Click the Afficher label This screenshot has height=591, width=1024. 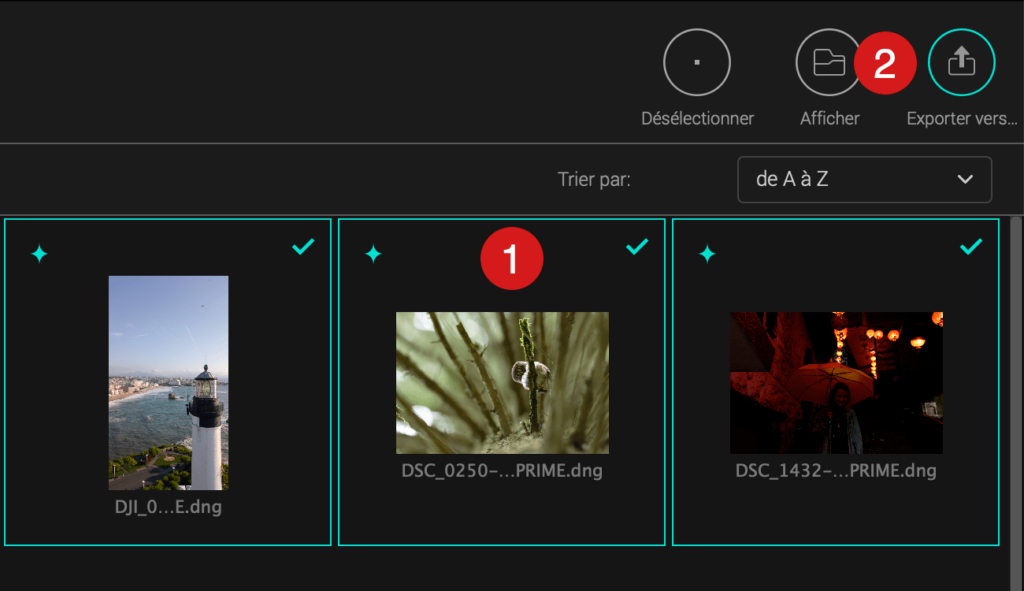(829, 118)
